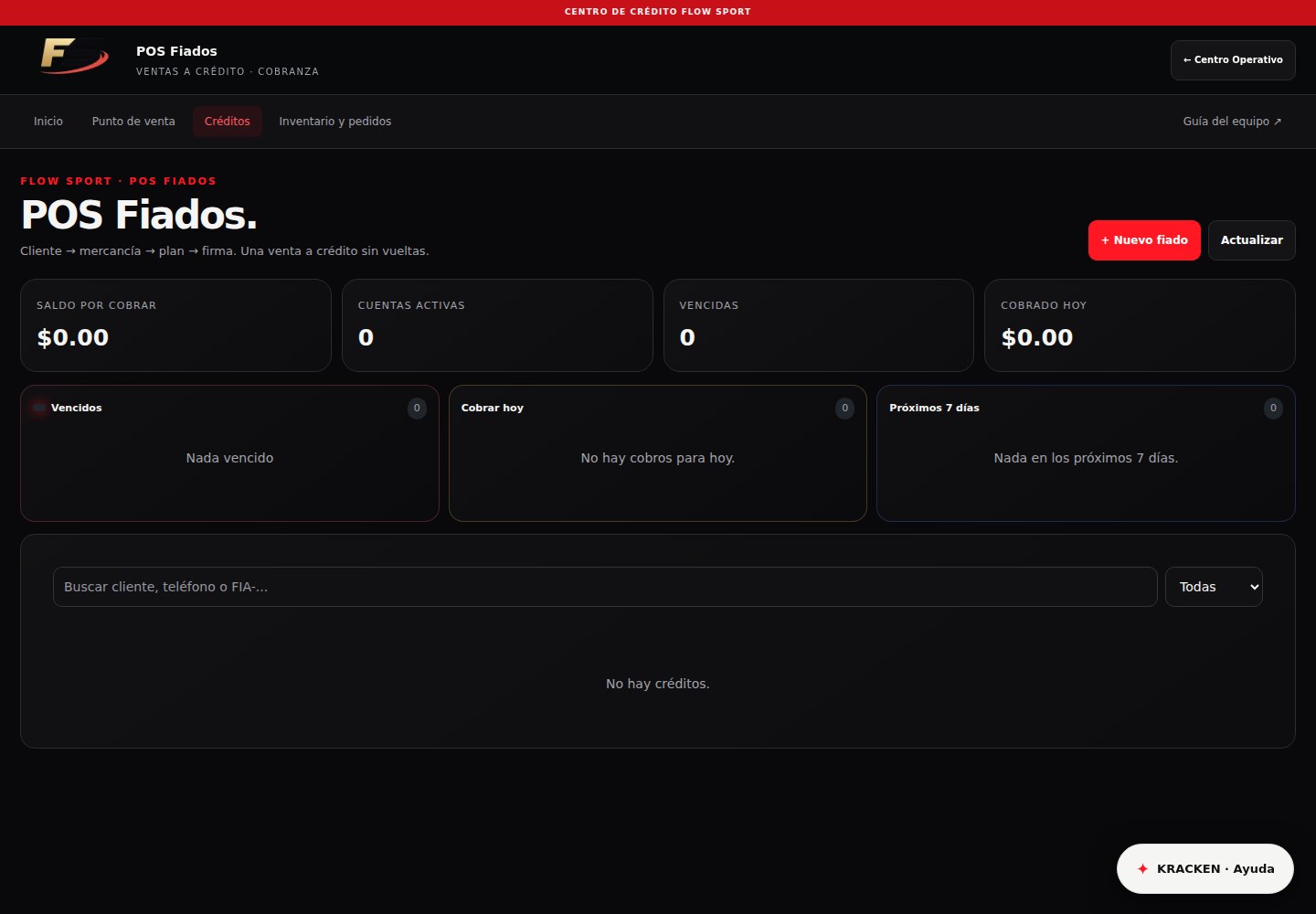Open the KRACKEN Ayuda help chat
The image size is (1316, 914).
click(1205, 868)
